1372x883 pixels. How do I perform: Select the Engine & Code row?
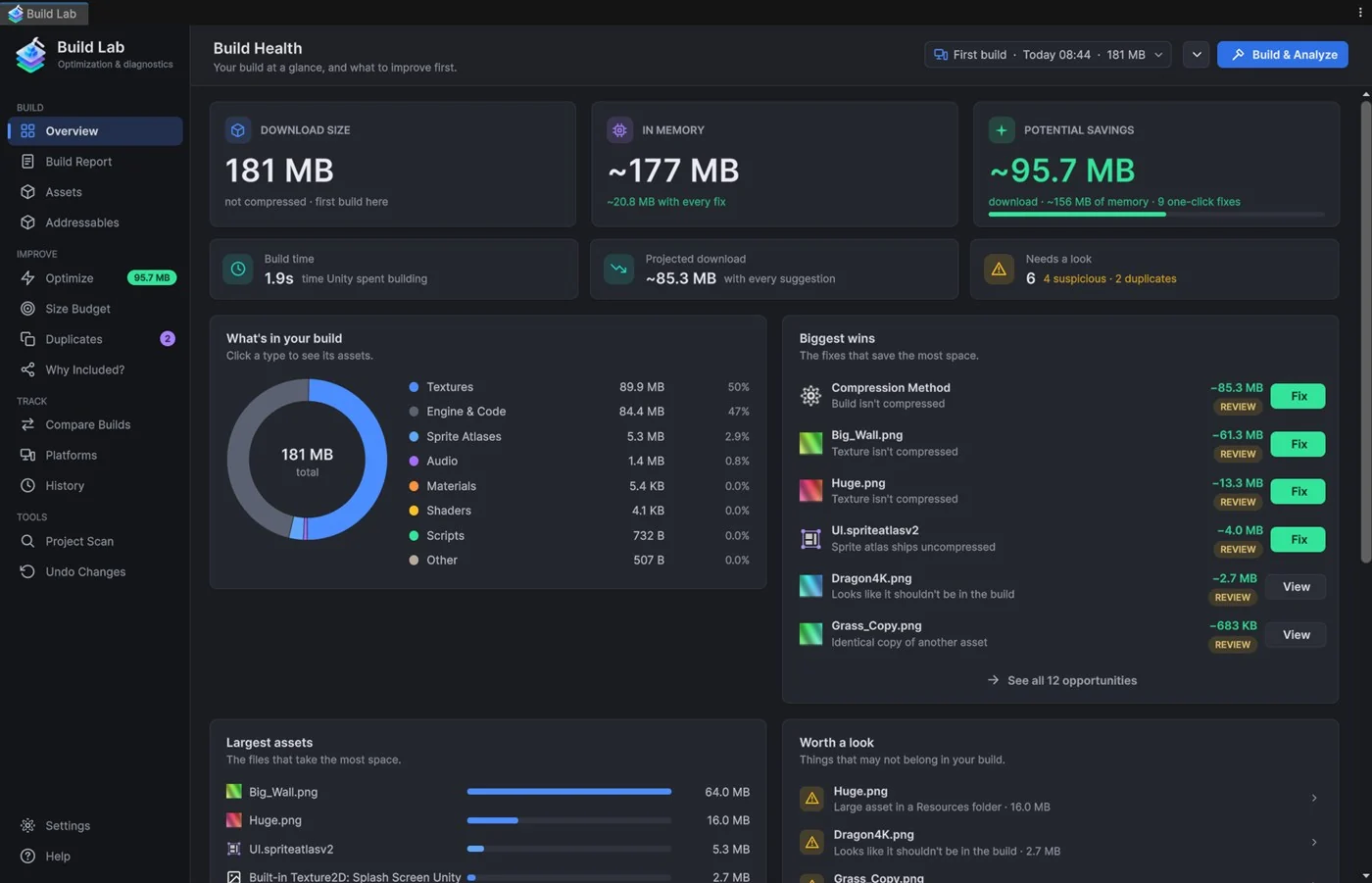(x=579, y=412)
